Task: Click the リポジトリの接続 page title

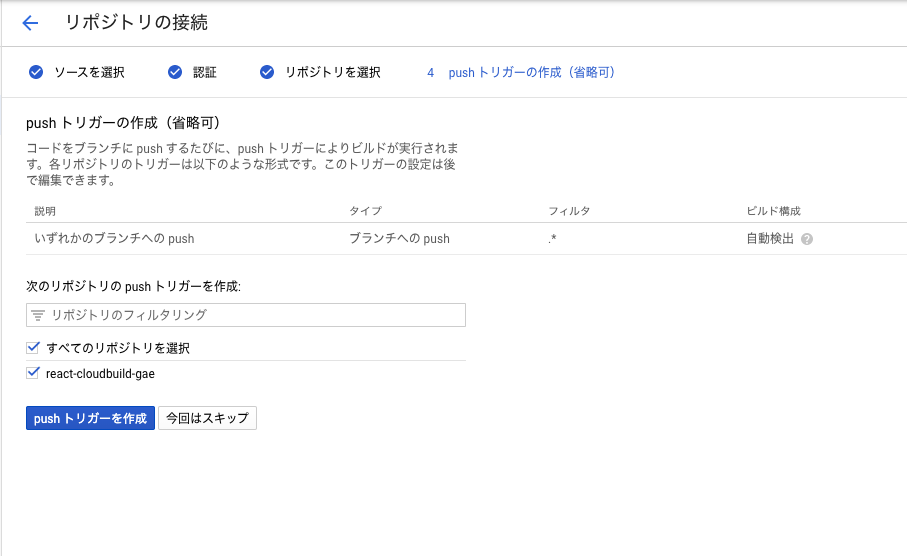Action: 137,23
